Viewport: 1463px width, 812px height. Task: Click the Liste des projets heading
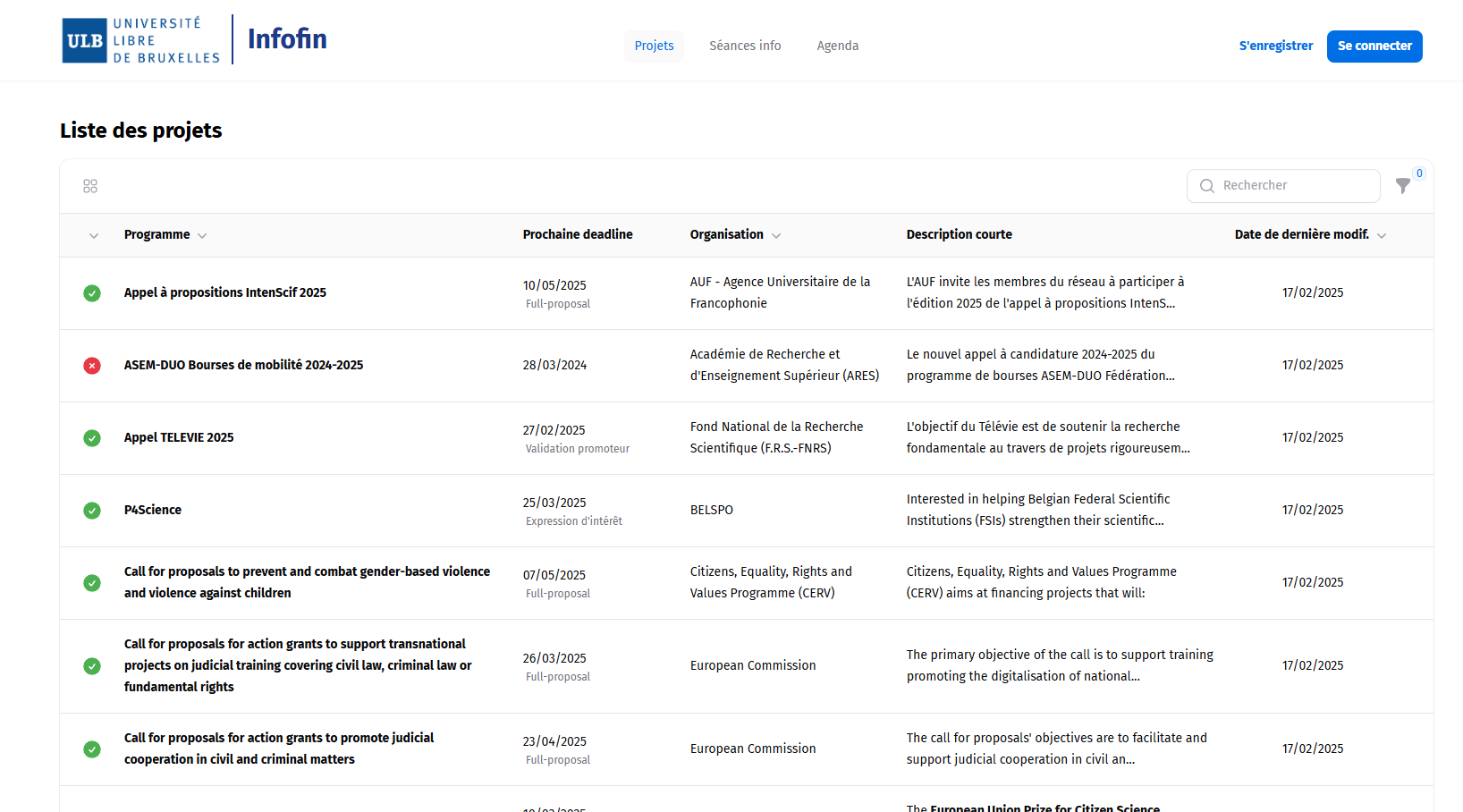click(141, 131)
